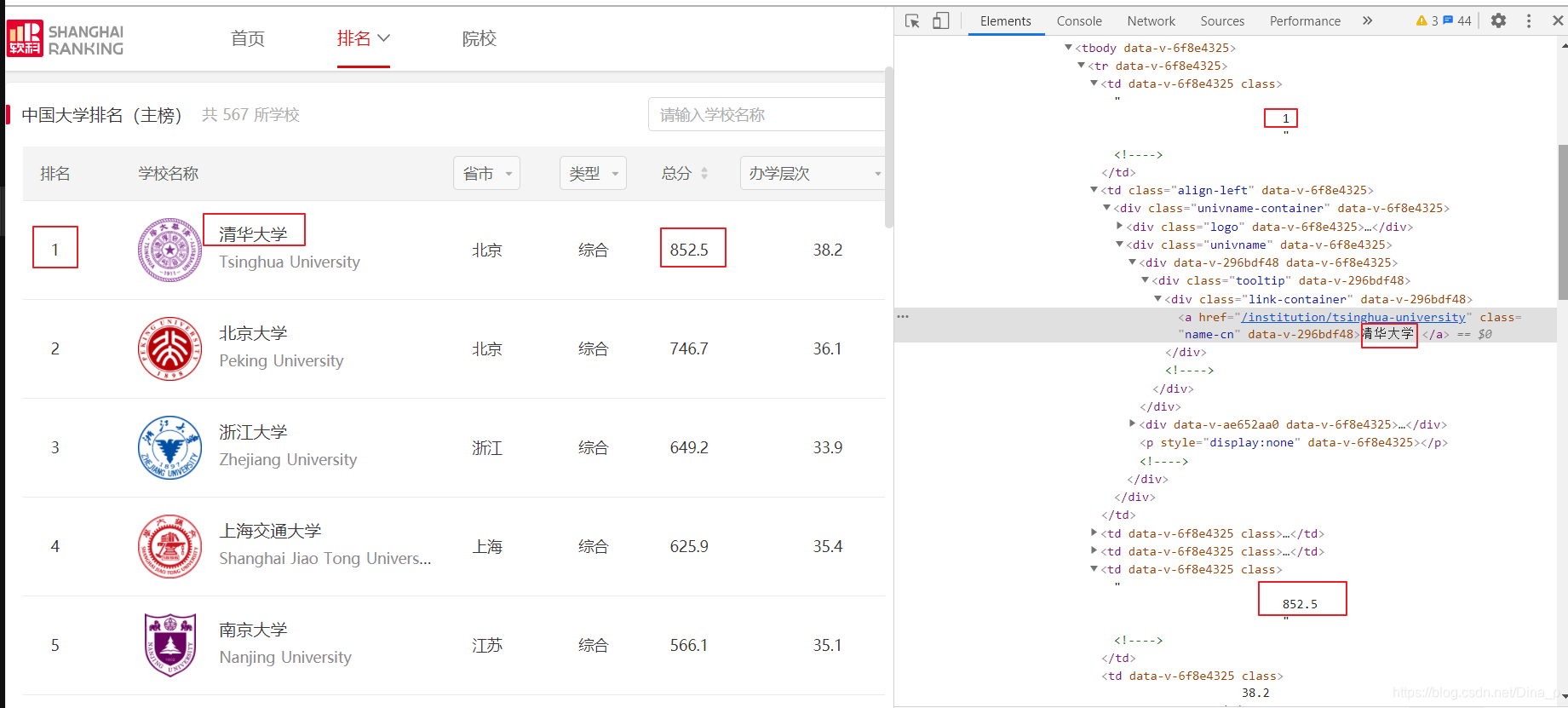The height and width of the screenshot is (708, 1568).
Task: Open 上海交通大学 university link
Action: [270, 531]
